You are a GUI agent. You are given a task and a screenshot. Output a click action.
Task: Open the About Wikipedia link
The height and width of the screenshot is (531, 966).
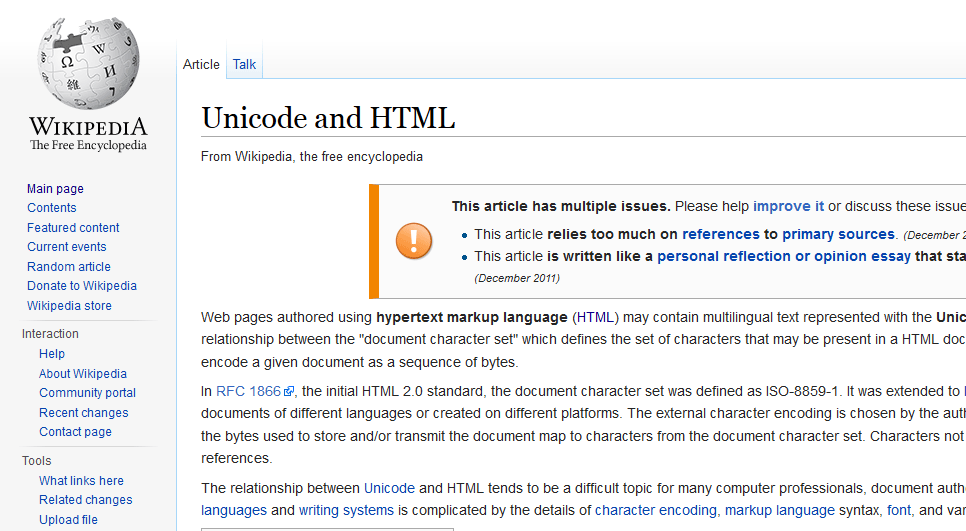click(x=83, y=373)
